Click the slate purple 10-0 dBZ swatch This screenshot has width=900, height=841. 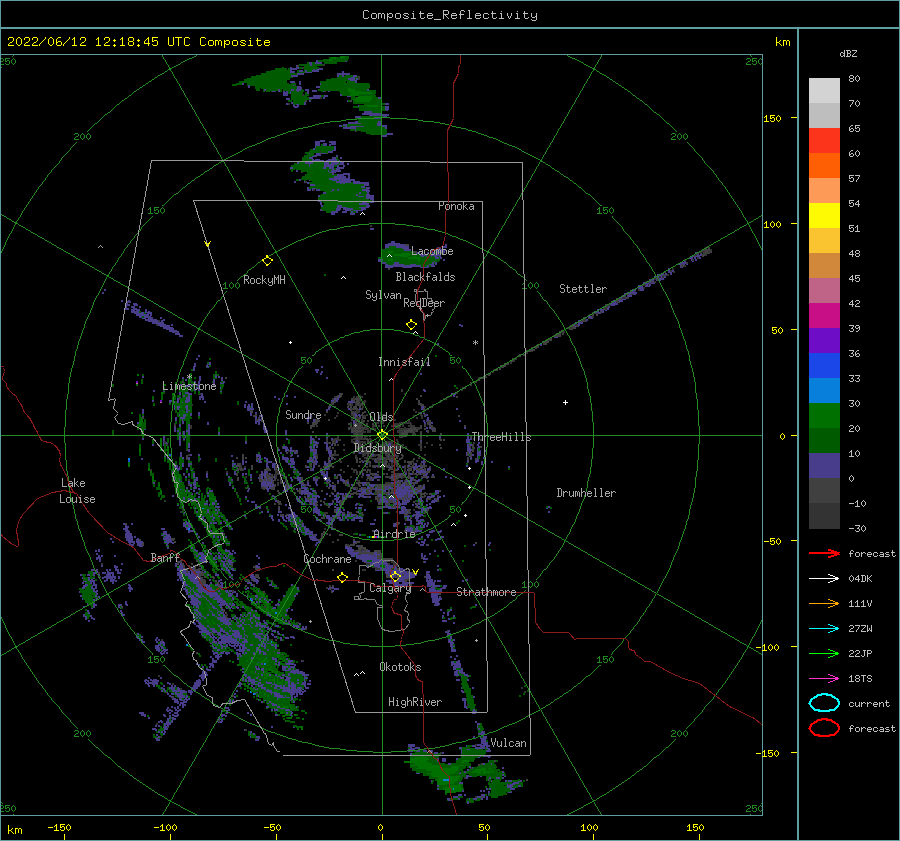click(824, 466)
